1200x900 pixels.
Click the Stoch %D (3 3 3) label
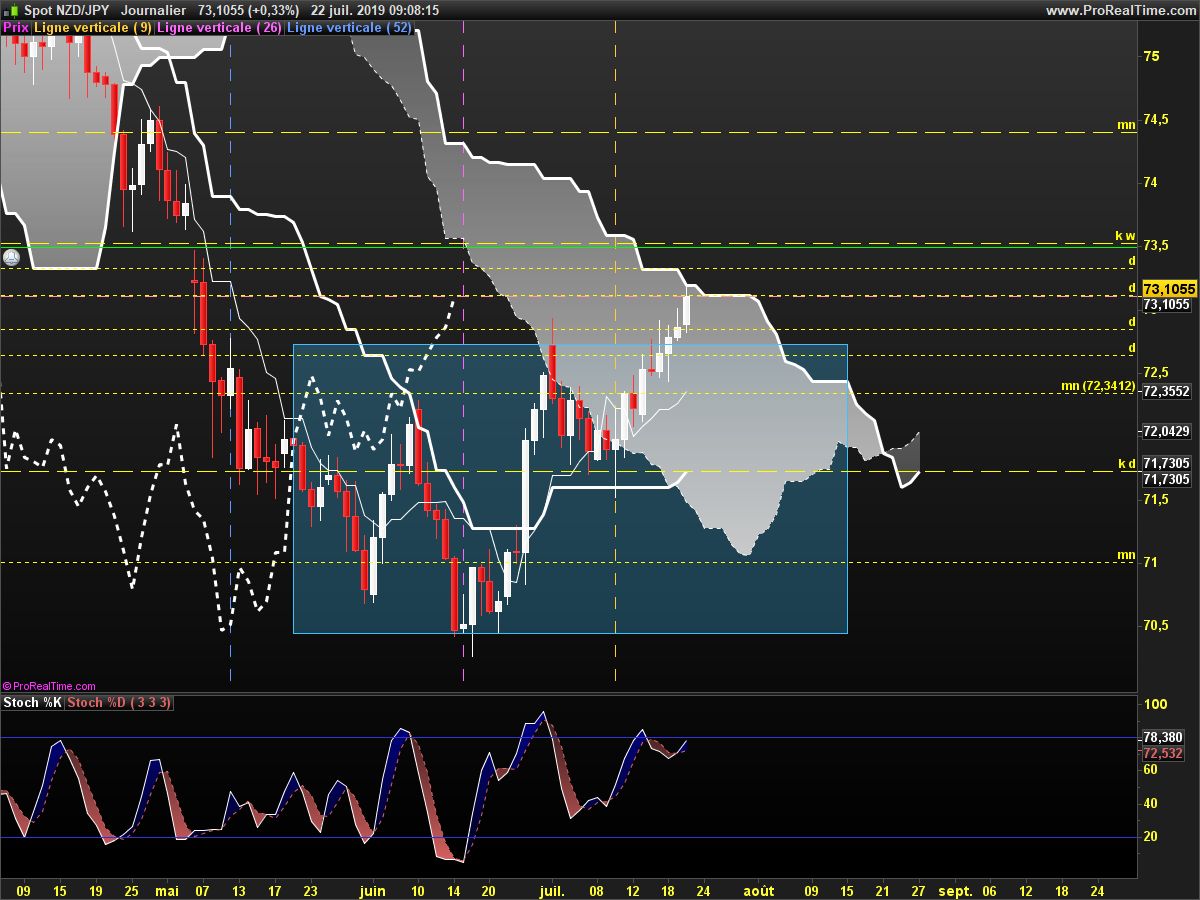pos(119,703)
